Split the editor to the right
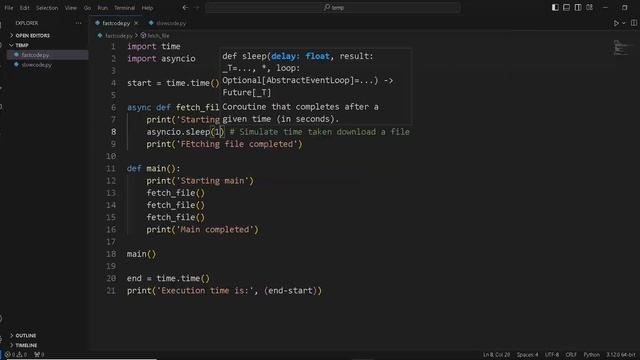This screenshot has width=640, height=360. [633, 23]
